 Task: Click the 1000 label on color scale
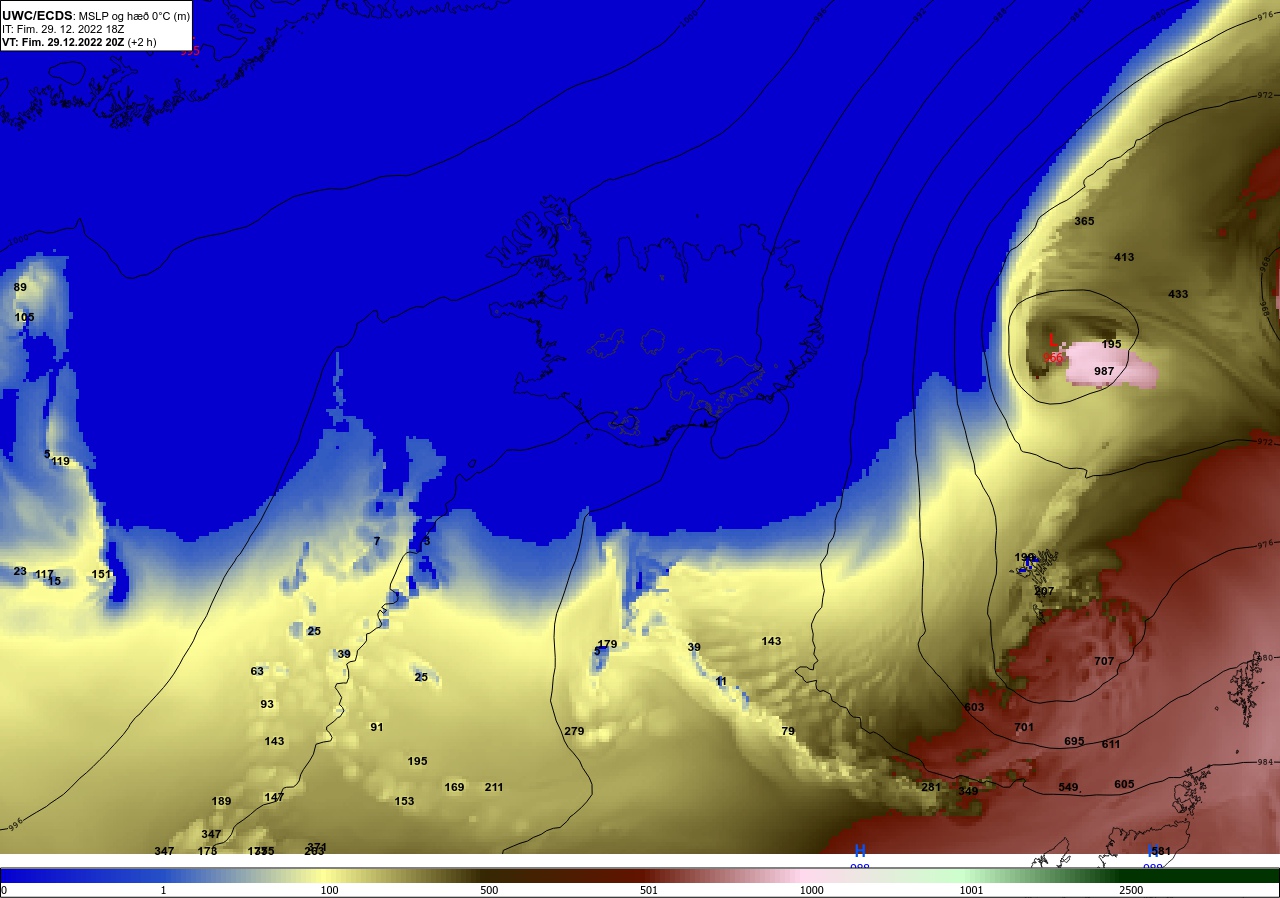pos(811,890)
